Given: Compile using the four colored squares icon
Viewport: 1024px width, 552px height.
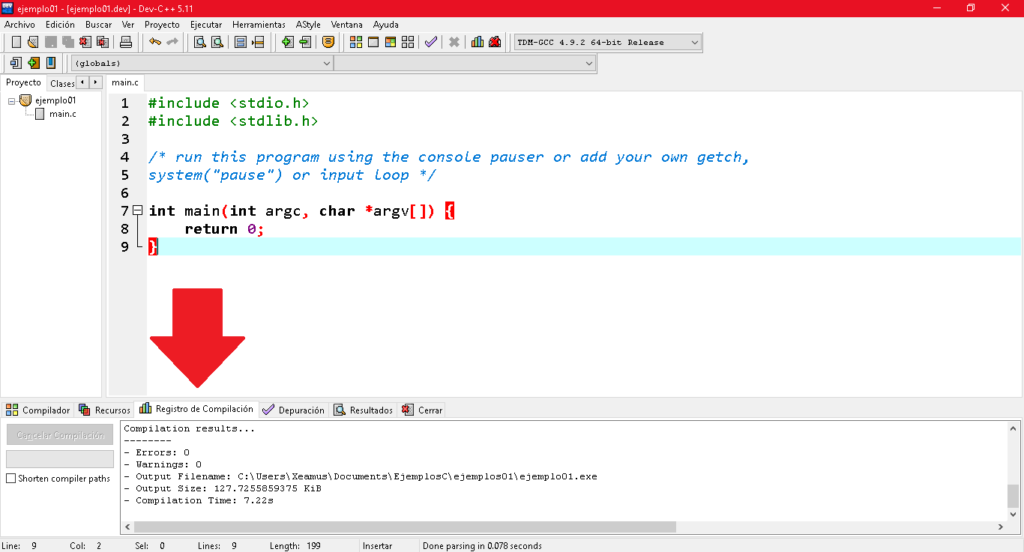Looking at the screenshot, I should [356, 42].
